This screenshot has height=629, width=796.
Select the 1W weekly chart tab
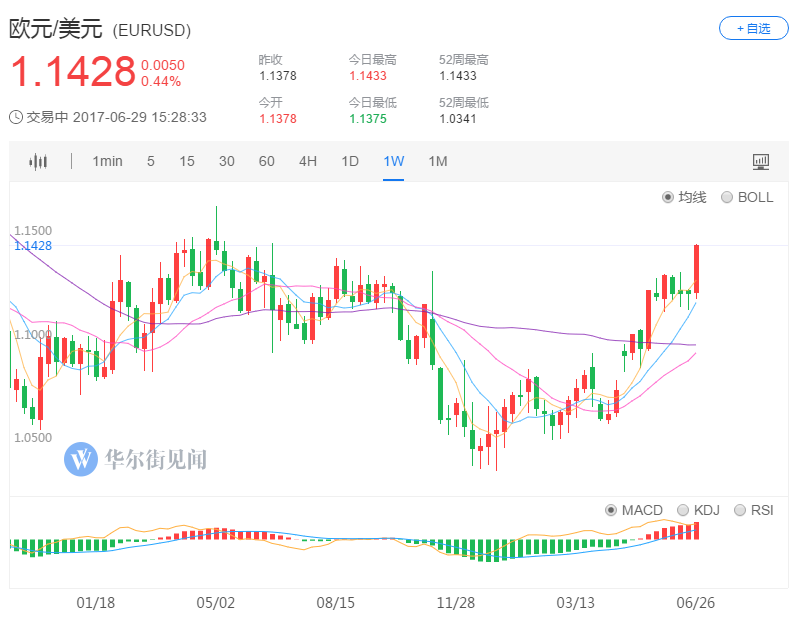point(393,162)
